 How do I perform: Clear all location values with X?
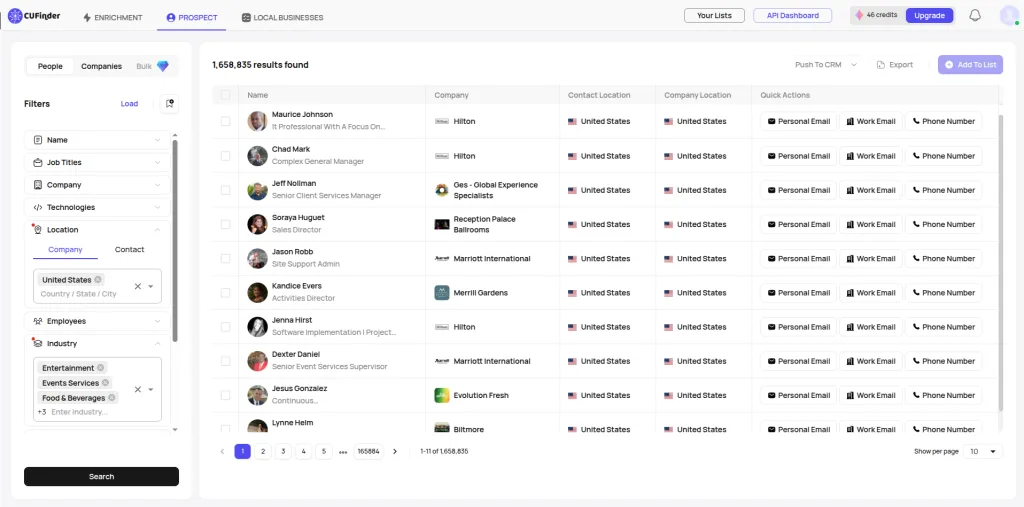coord(138,286)
